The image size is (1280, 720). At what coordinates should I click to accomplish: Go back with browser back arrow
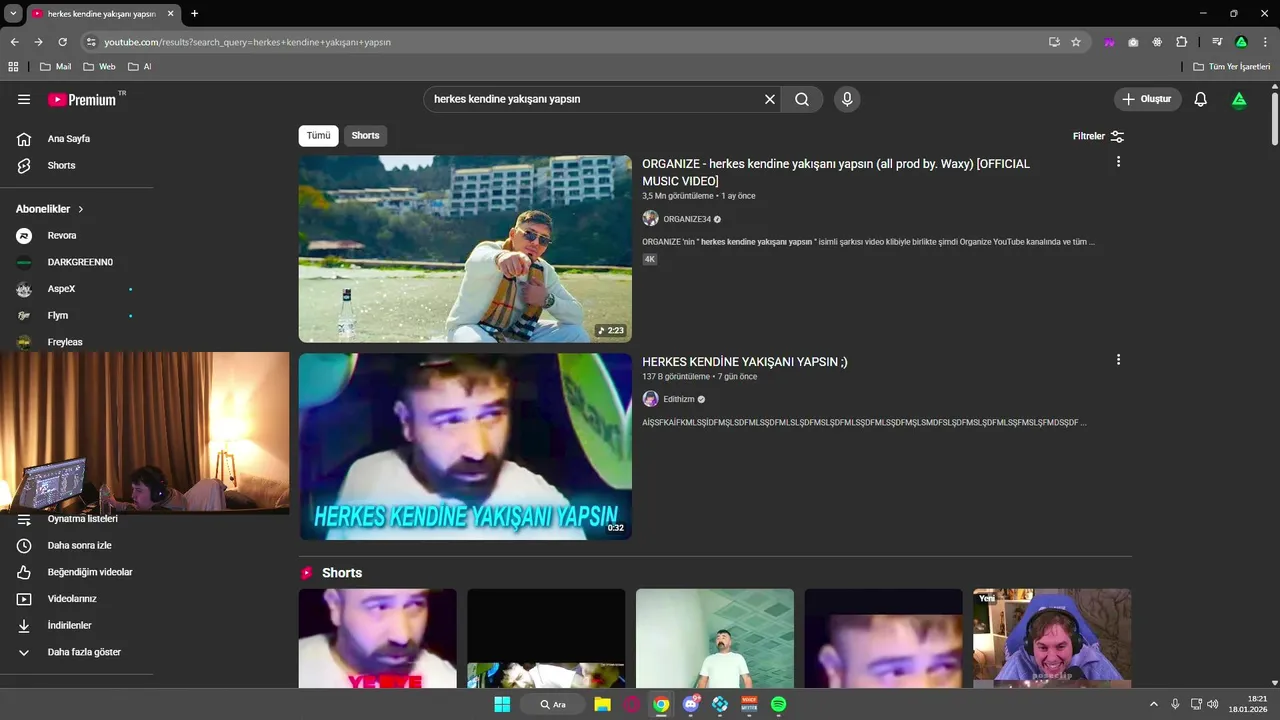click(14, 42)
